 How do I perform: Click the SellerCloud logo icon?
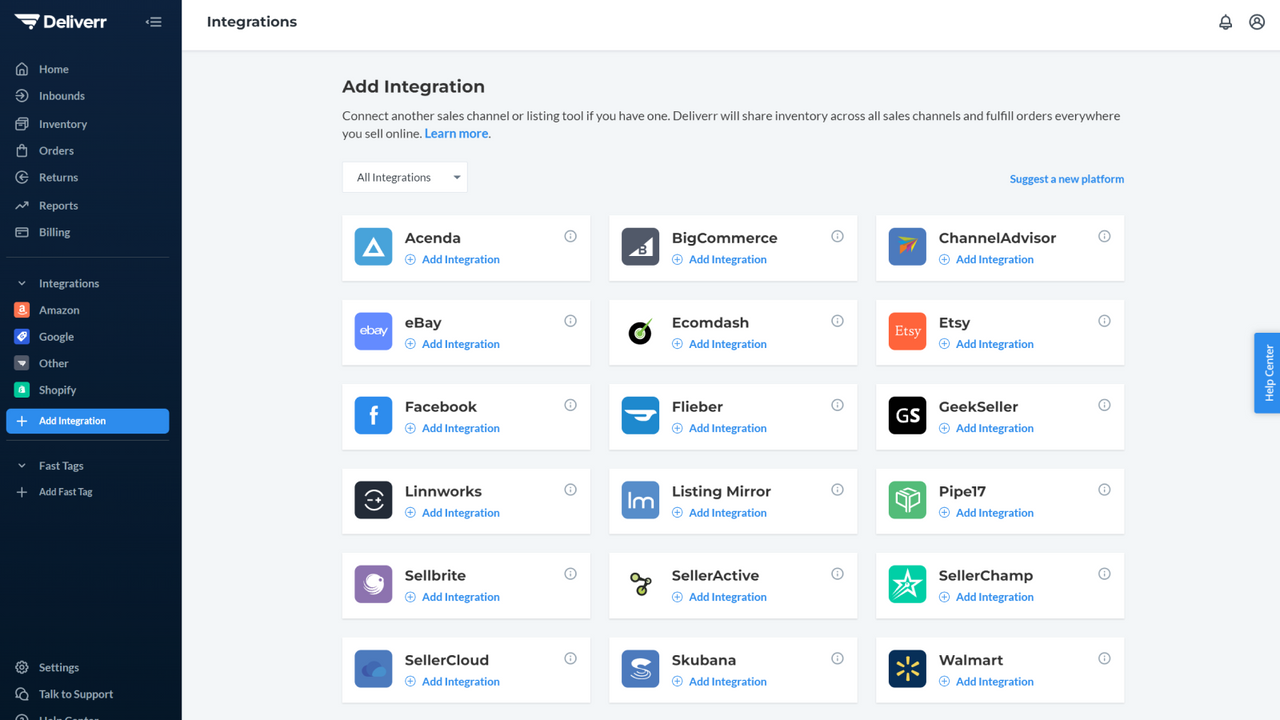[x=373, y=669]
